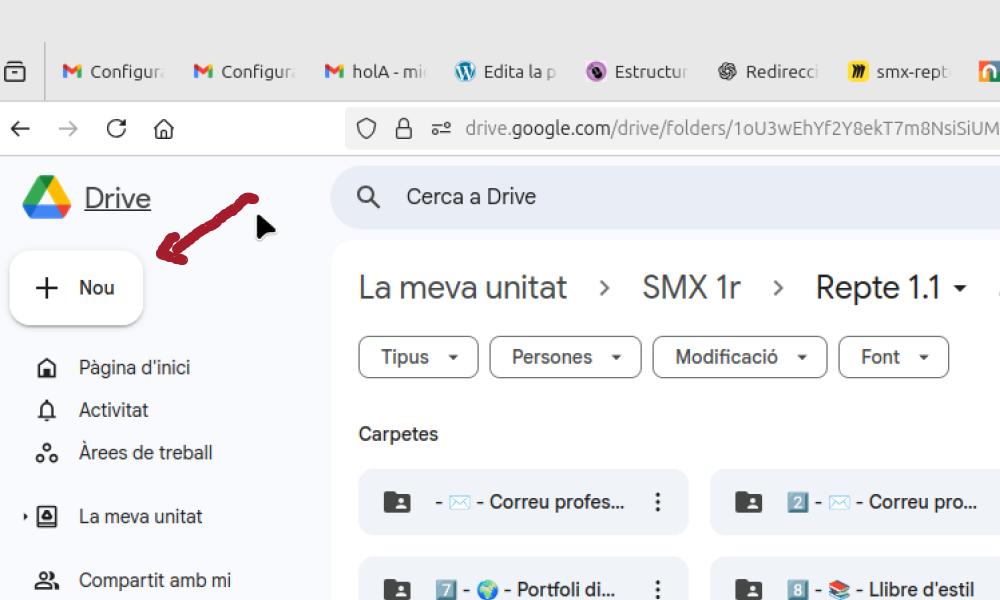The image size is (1000, 600).
Task: Go to the browser home page icon
Action: [164, 128]
